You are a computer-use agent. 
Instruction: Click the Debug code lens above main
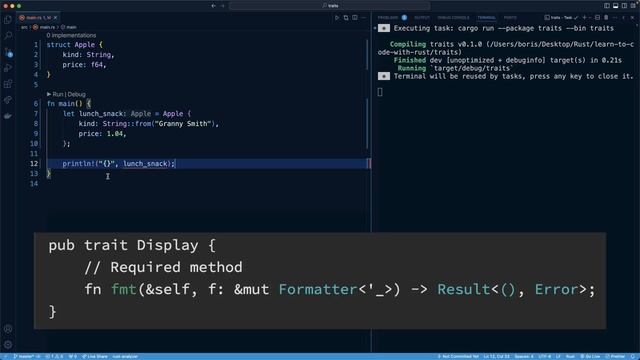click(77, 94)
